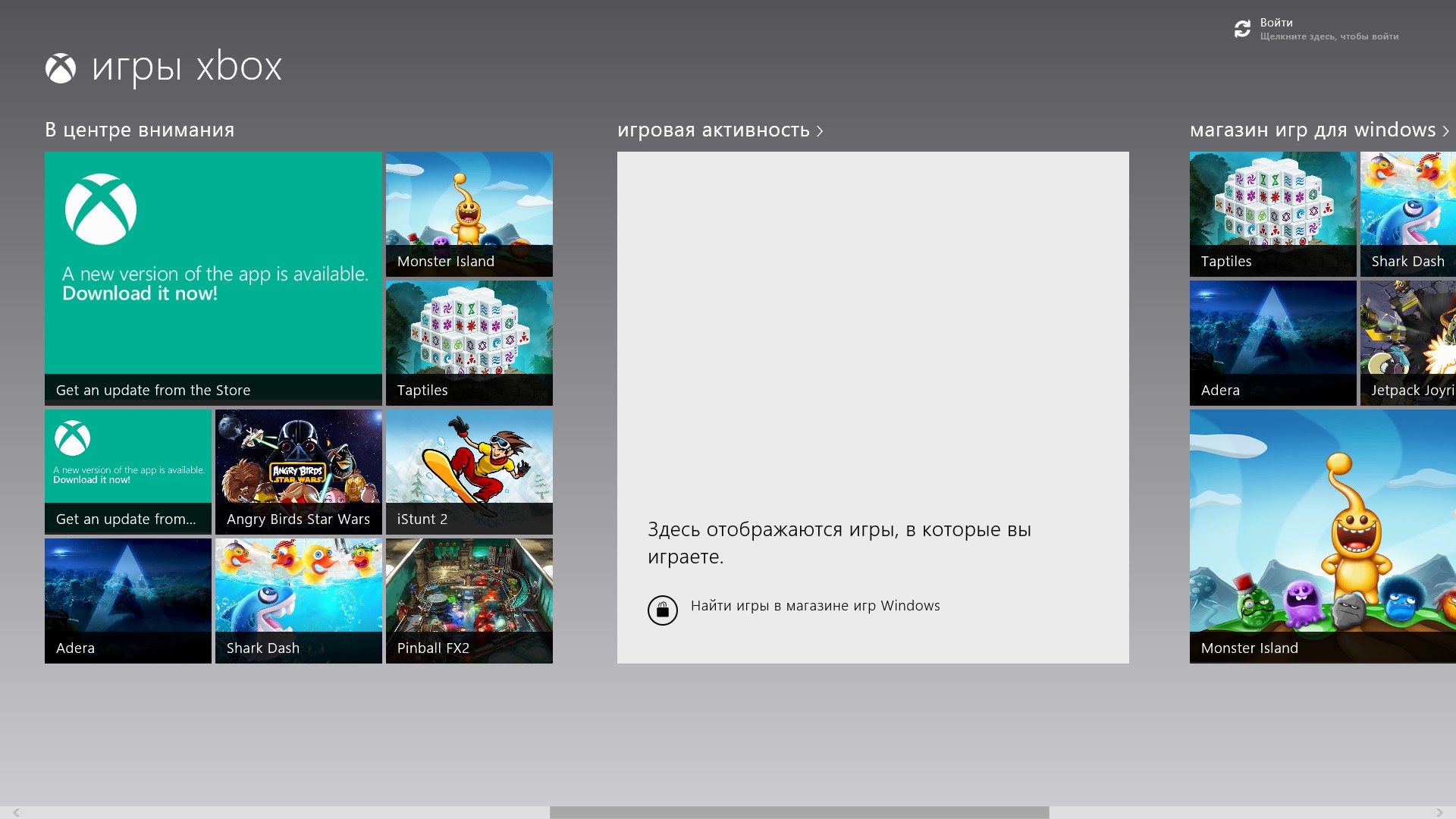Open the iStunt 2 game tile

[469, 472]
